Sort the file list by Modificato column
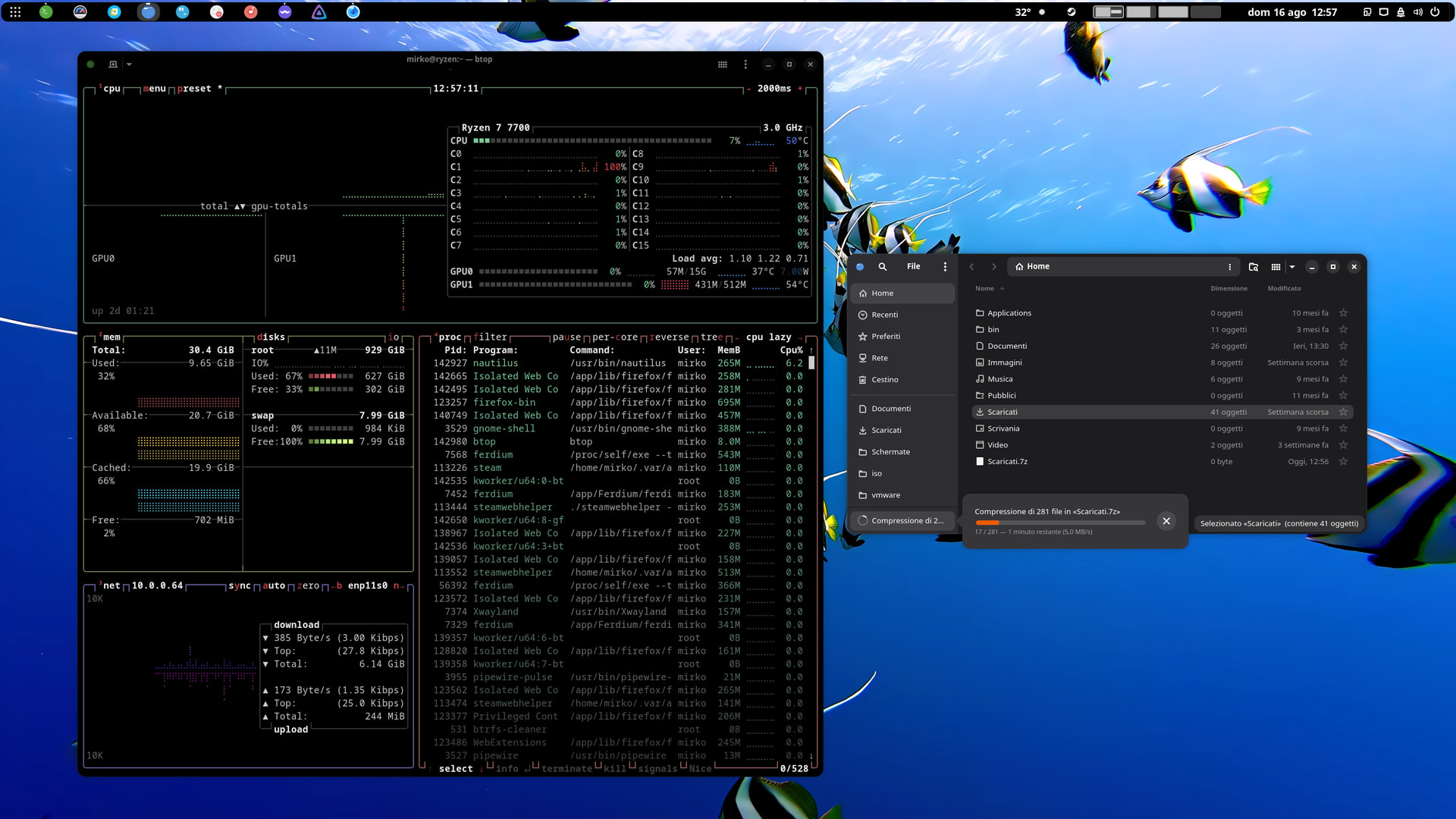 point(1284,289)
